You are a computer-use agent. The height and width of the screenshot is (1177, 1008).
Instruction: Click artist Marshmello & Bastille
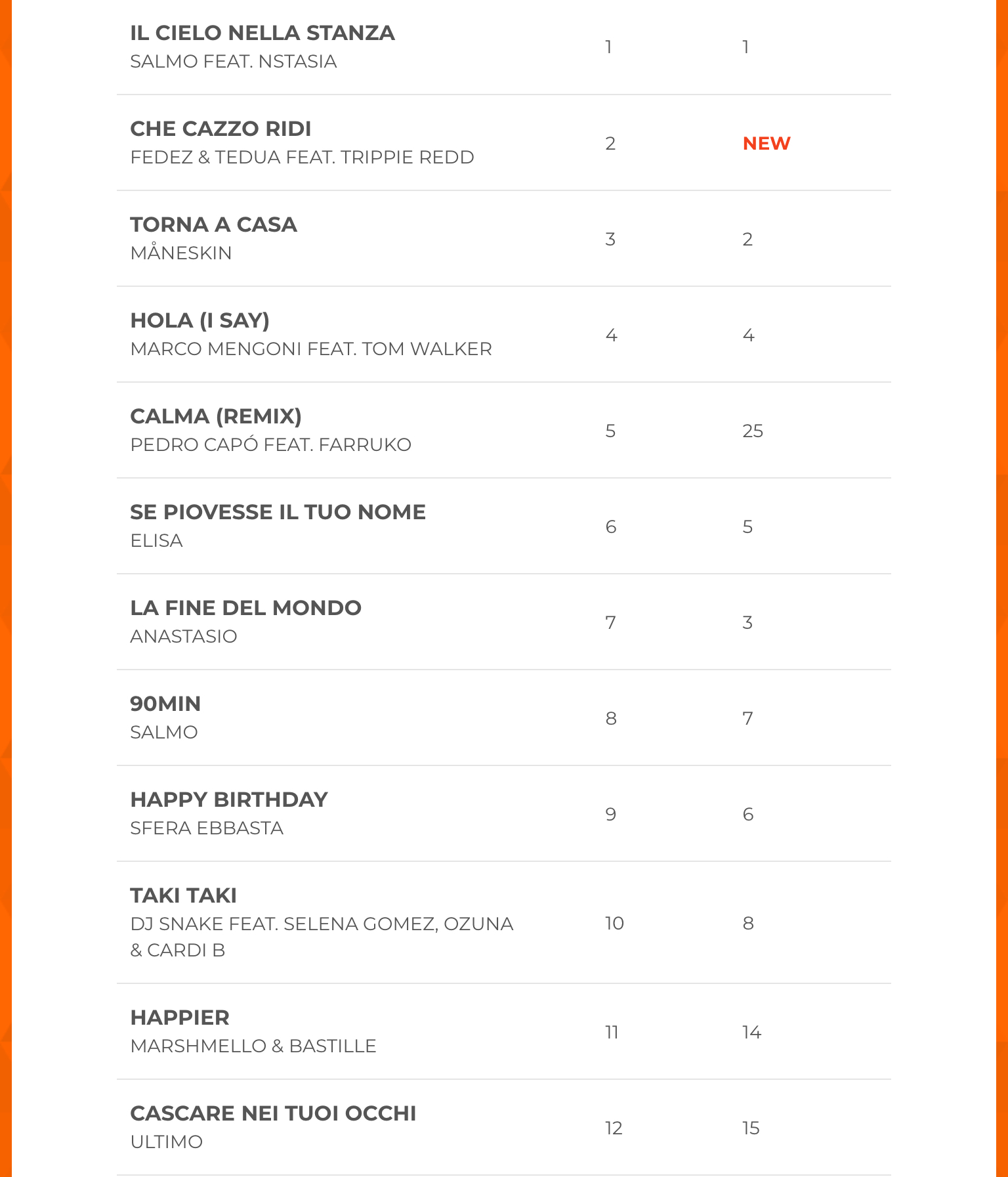(x=253, y=1046)
